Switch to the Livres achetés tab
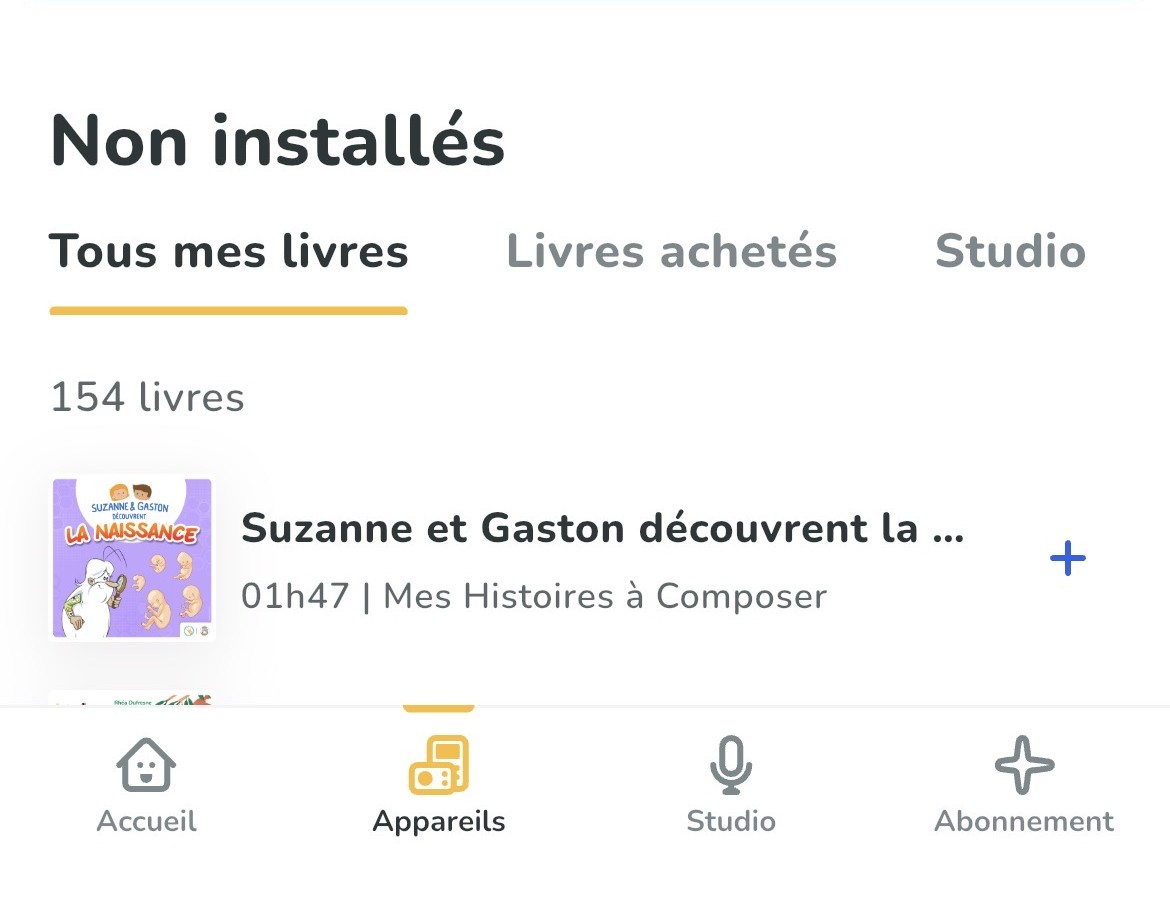1170x907 pixels. 672,251
